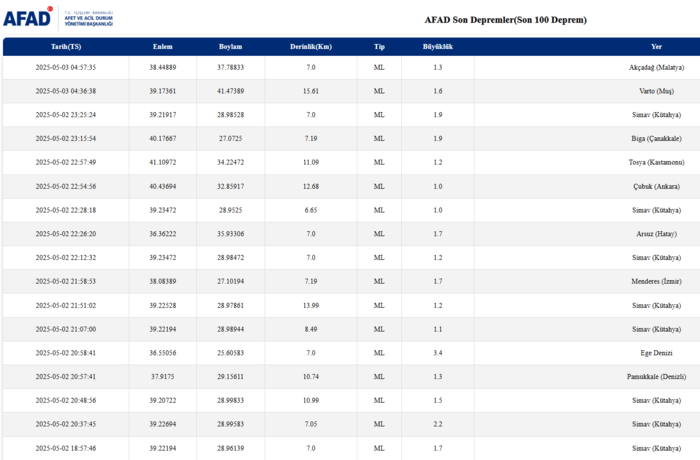Select date cell 2025-05-02 20:58:41
The height and width of the screenshot is (460, 700).
[66, 353]
